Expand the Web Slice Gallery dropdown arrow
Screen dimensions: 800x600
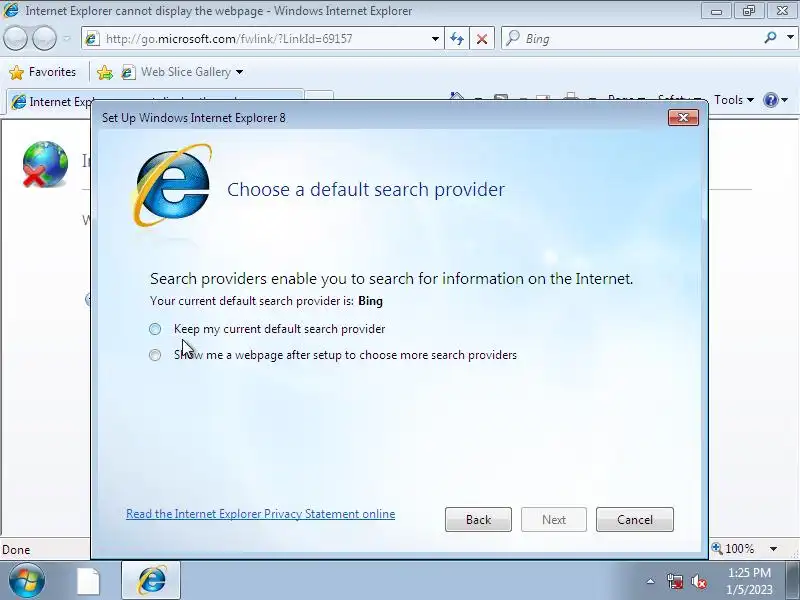239,72
